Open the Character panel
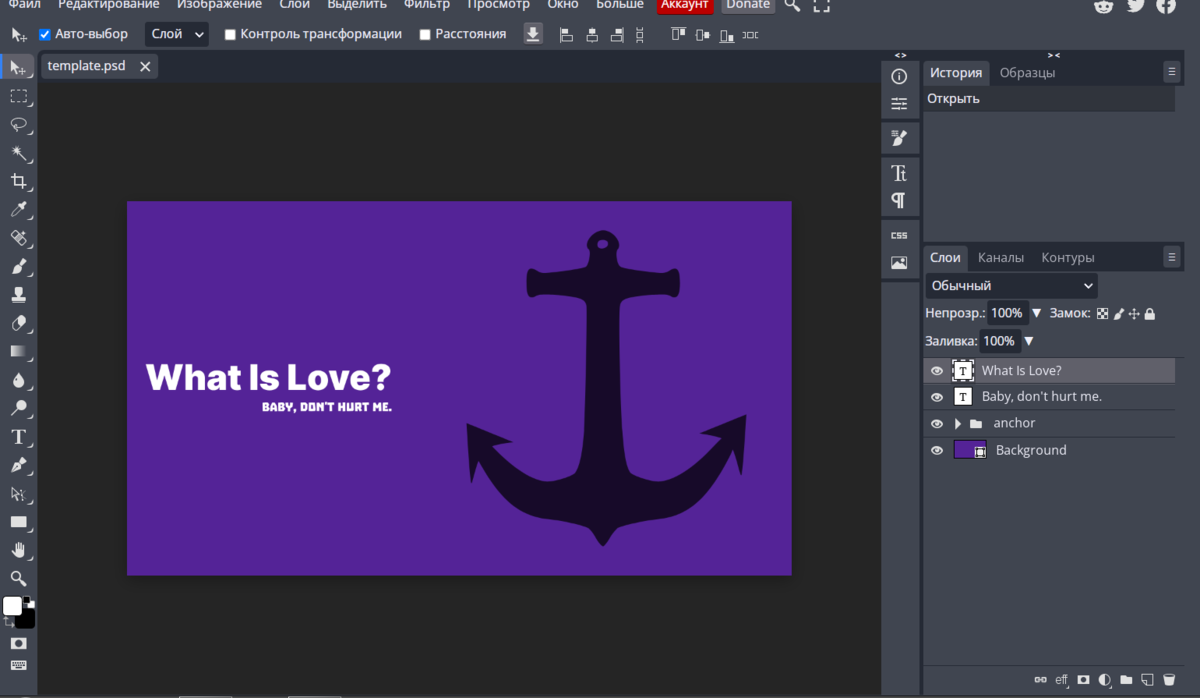 pos(899,173)
